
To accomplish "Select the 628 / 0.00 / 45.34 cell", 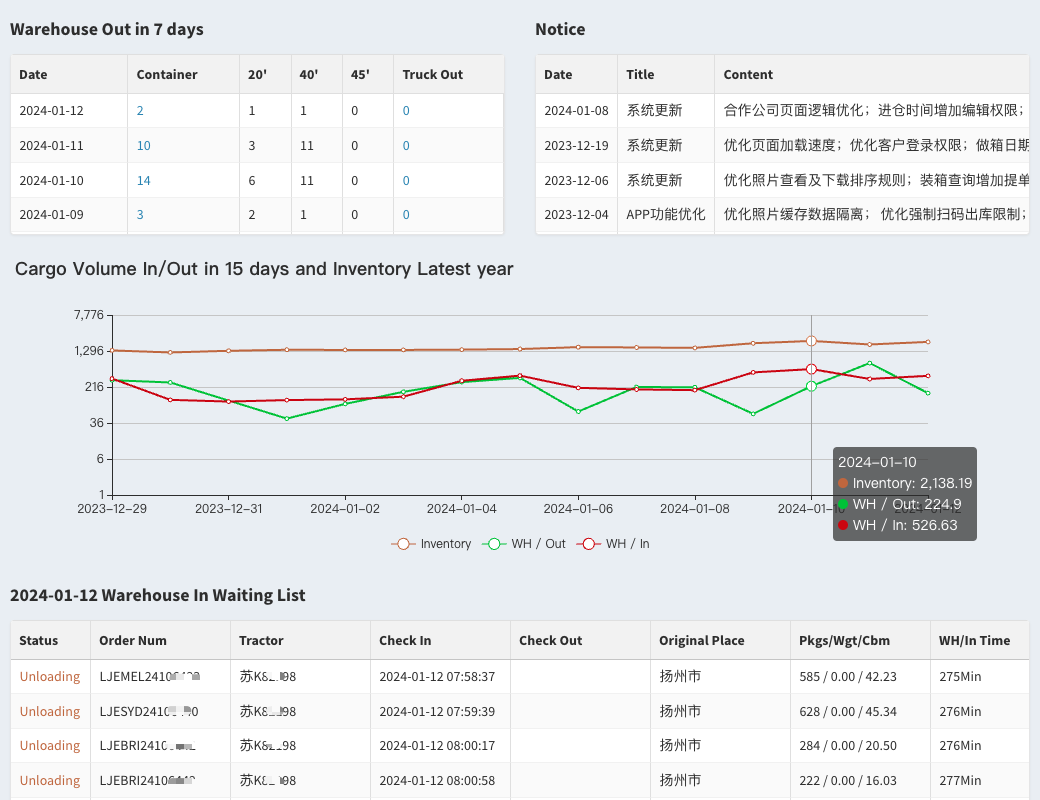I will click(x=848, y=711).
